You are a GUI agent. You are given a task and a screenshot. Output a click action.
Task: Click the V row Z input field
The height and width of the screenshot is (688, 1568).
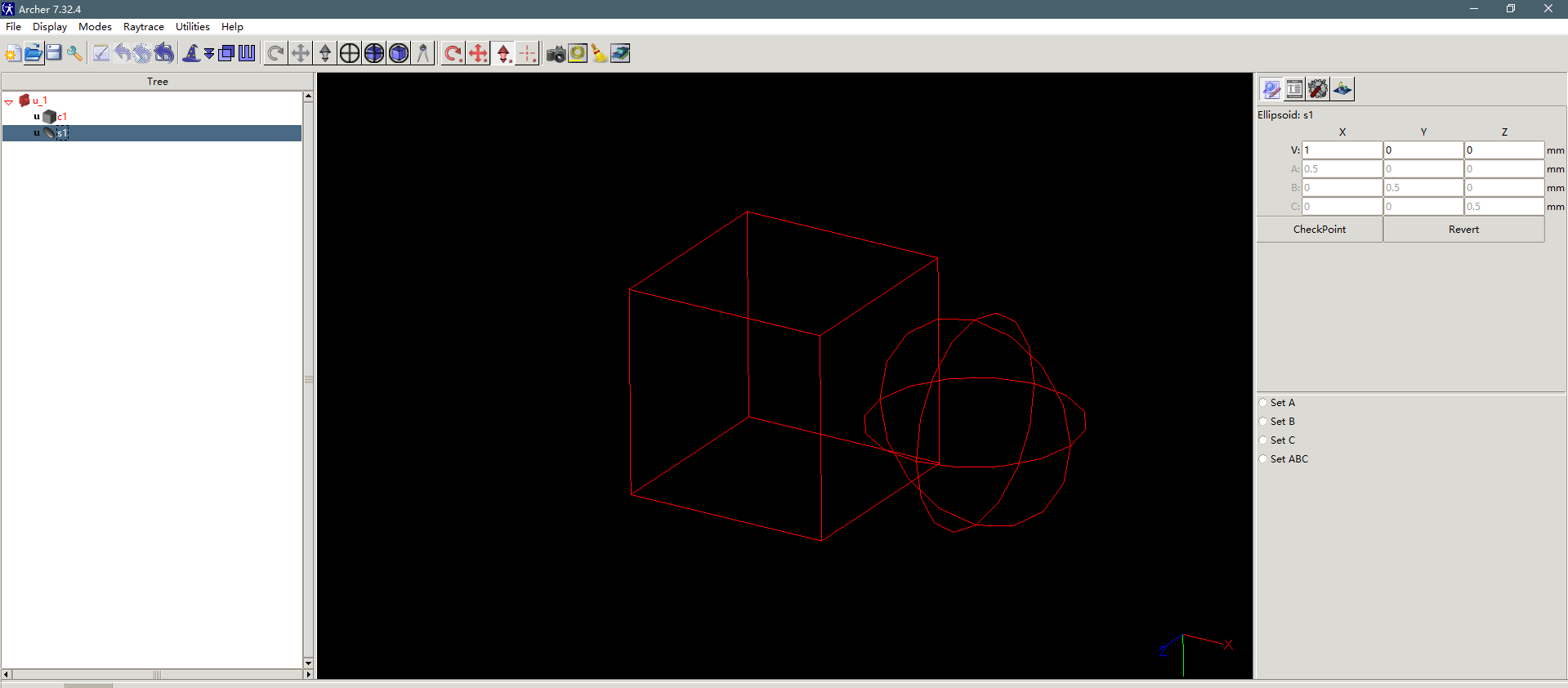pos(1504,150)
